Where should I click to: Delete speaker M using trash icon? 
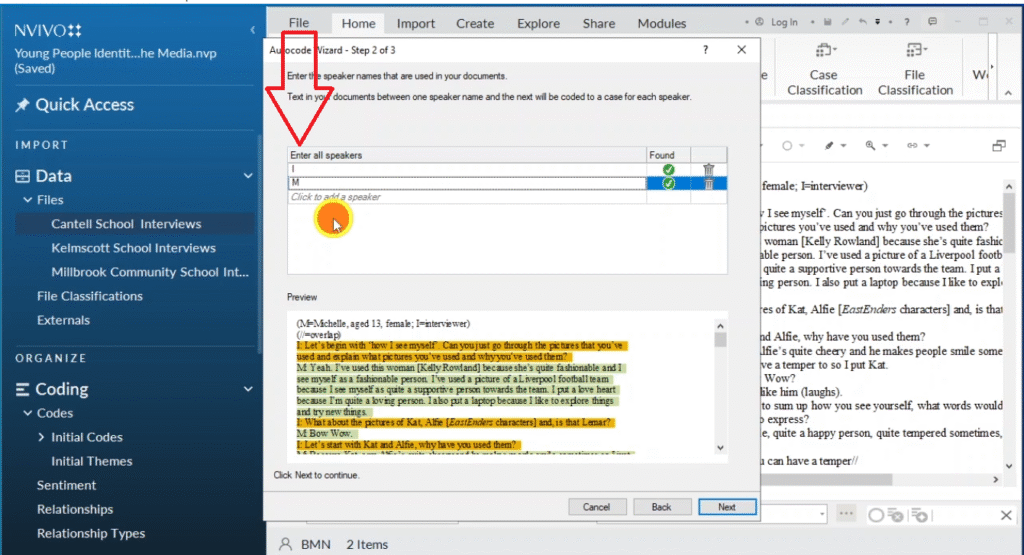click(x=708, y=183)
